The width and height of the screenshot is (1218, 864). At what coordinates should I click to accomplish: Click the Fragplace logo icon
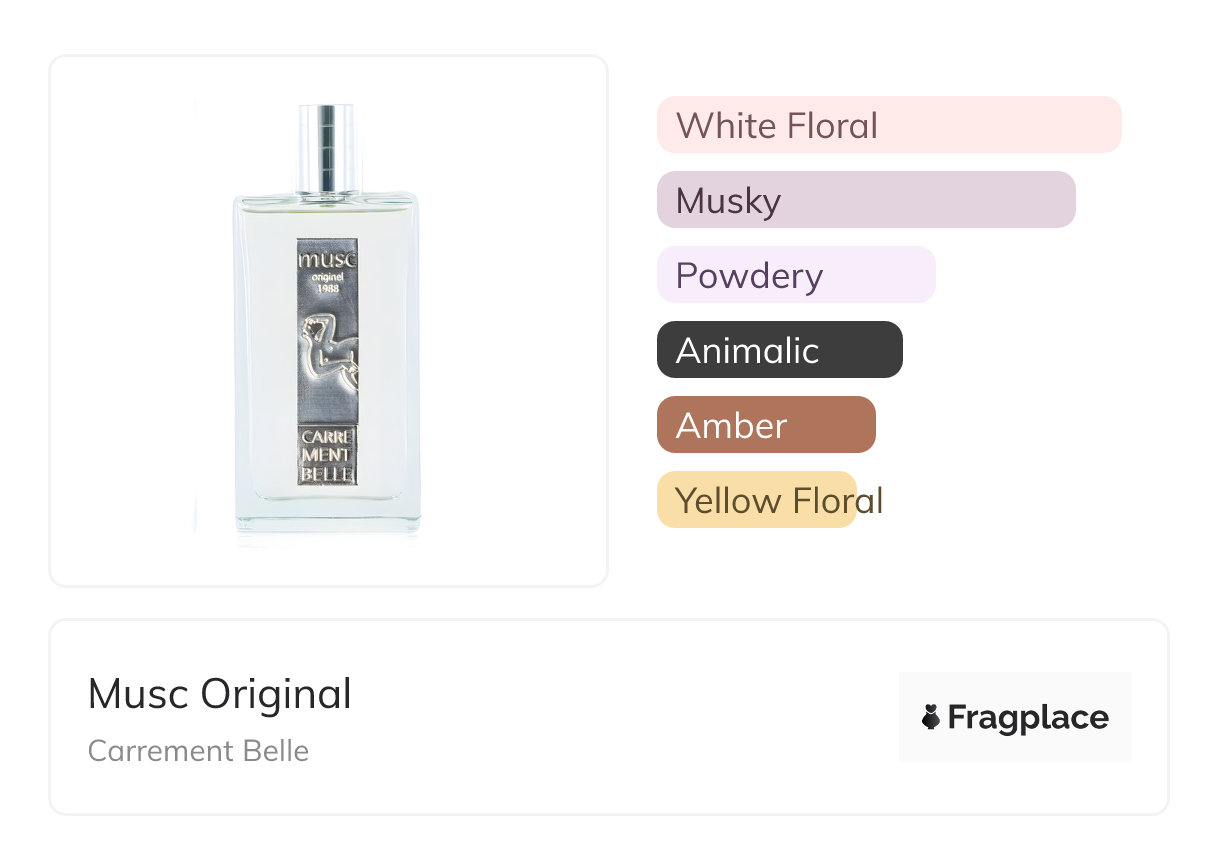(x=931, y=717)
